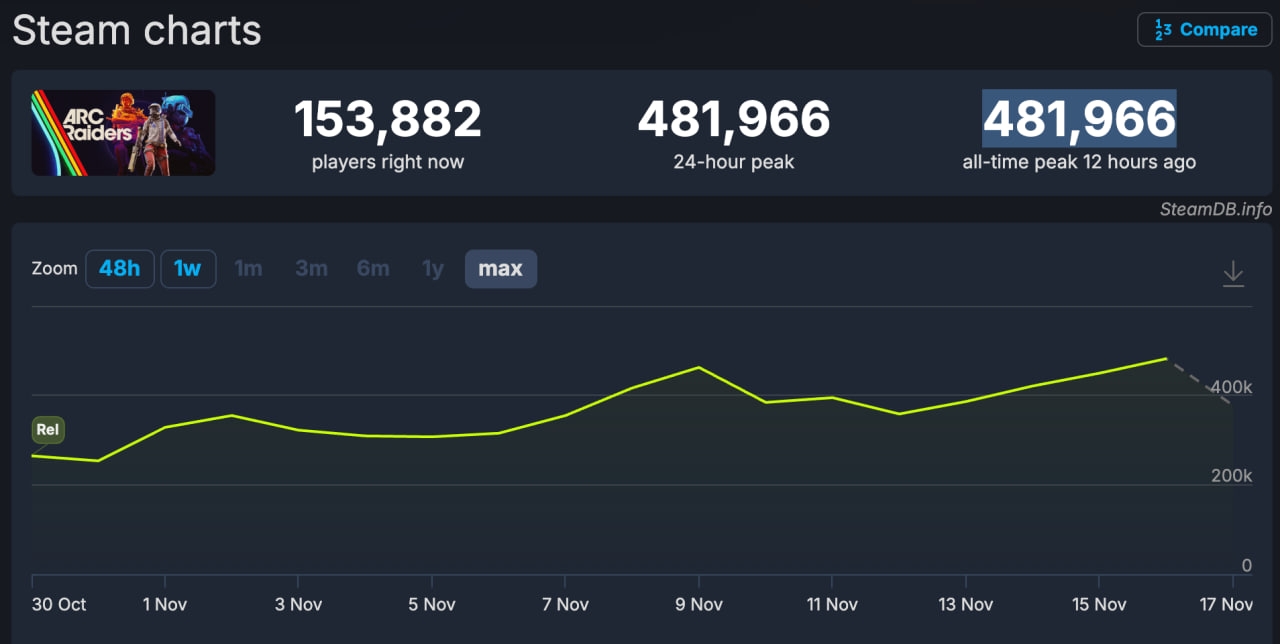1280x644 pixels.
Task: Choose the 1y zoom option
Action: pyautogui.click(x=433, y=269)
